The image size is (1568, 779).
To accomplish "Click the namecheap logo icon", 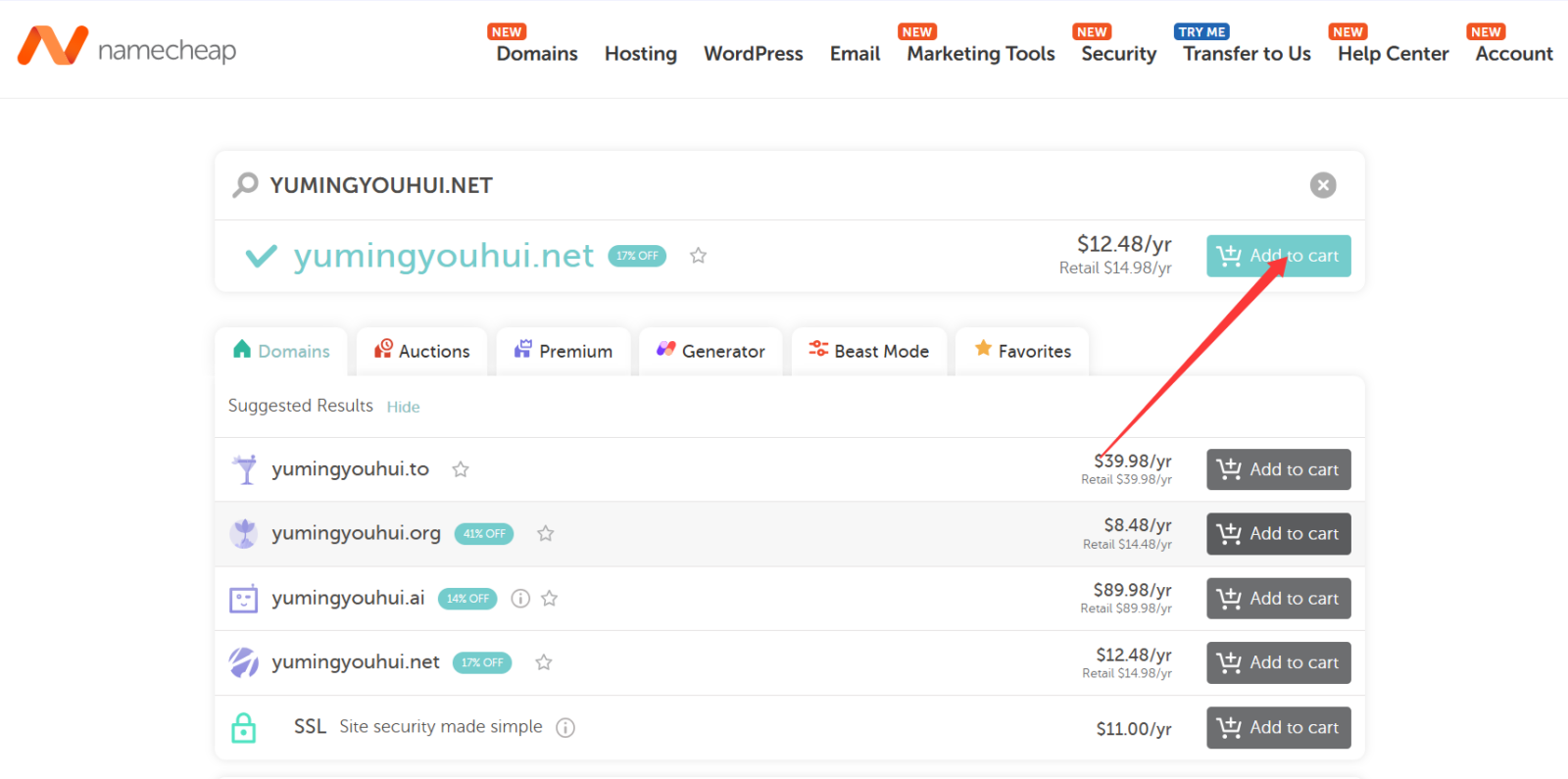I will click(53, 46).
